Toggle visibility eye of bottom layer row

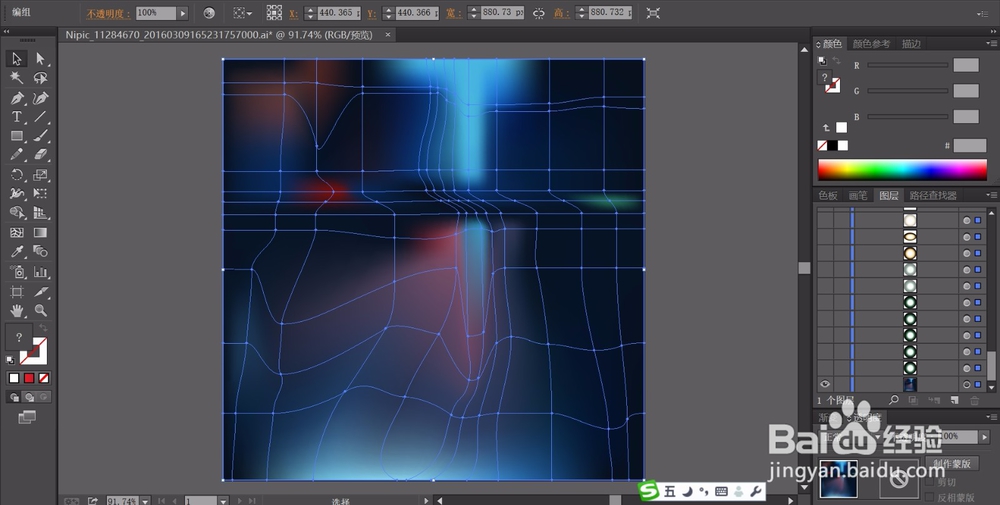(825, 384)
